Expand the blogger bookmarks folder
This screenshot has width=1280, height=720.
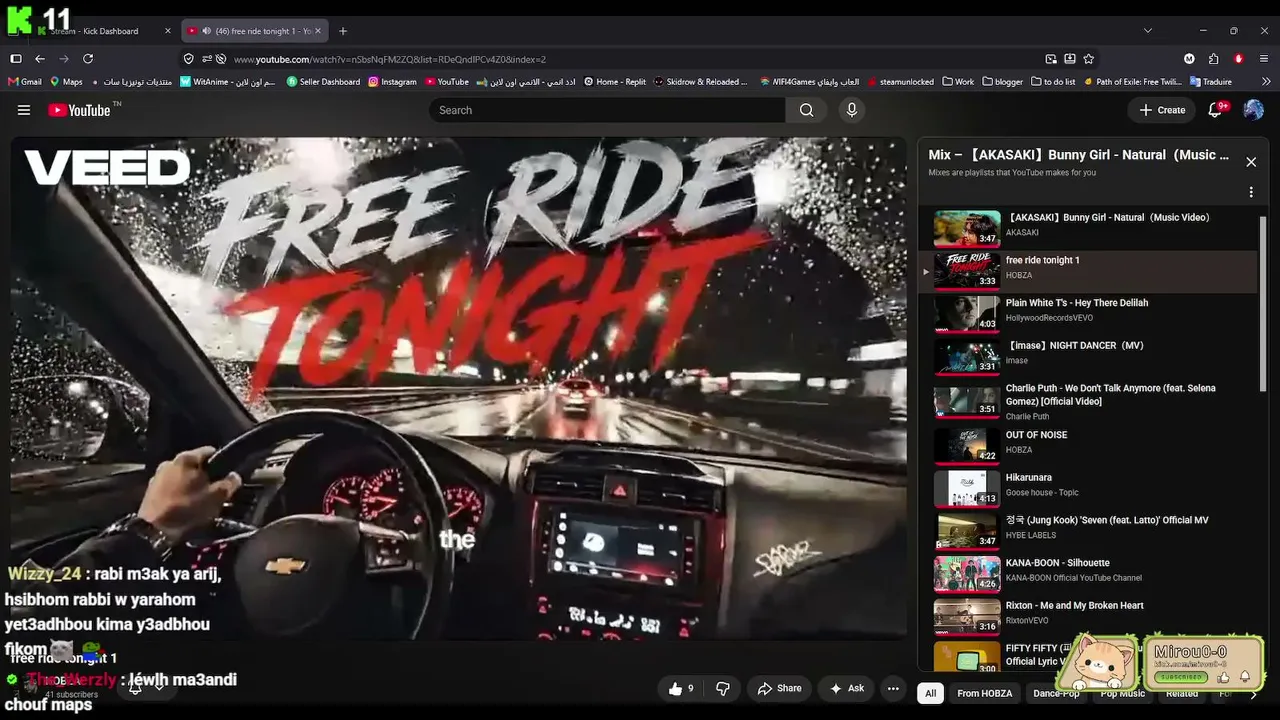(1003, 82)
